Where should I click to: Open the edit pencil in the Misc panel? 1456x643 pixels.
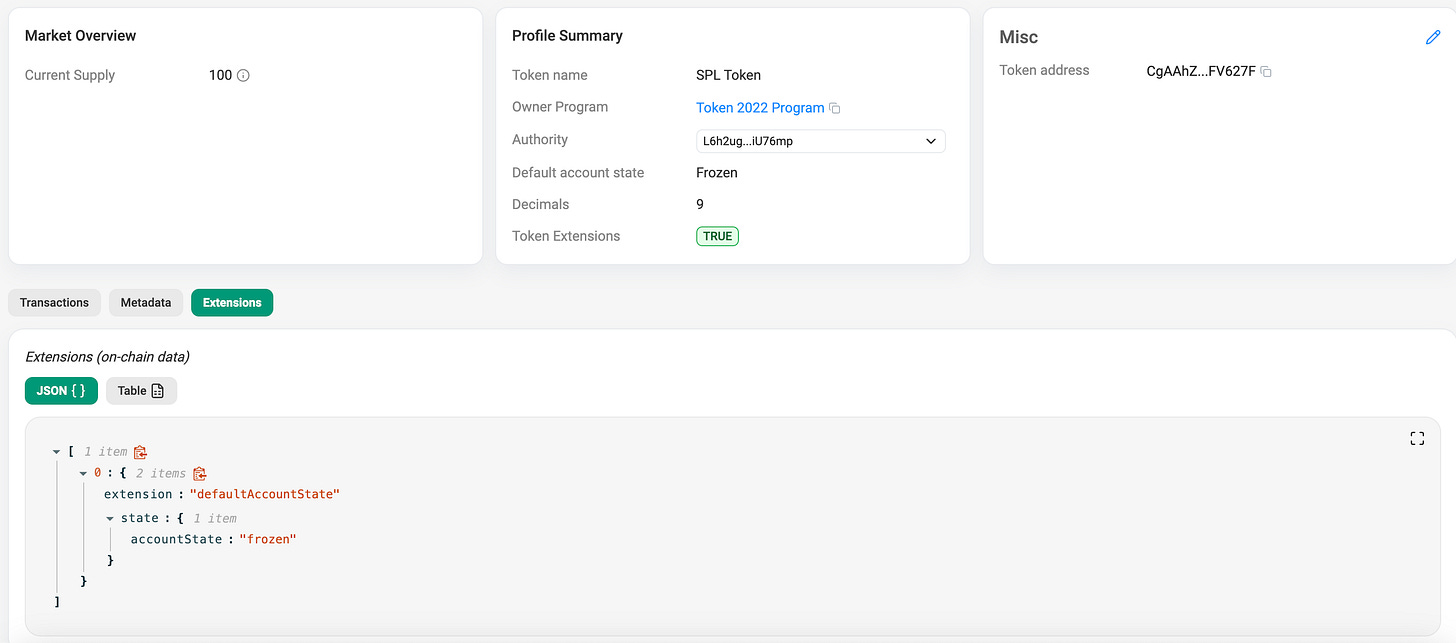tap(1433, 37)
